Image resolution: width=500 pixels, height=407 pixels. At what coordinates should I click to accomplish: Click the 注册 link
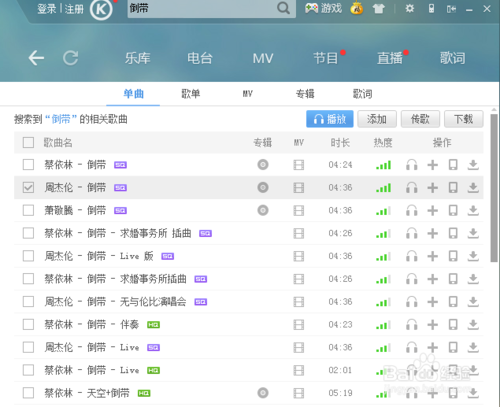74,9
